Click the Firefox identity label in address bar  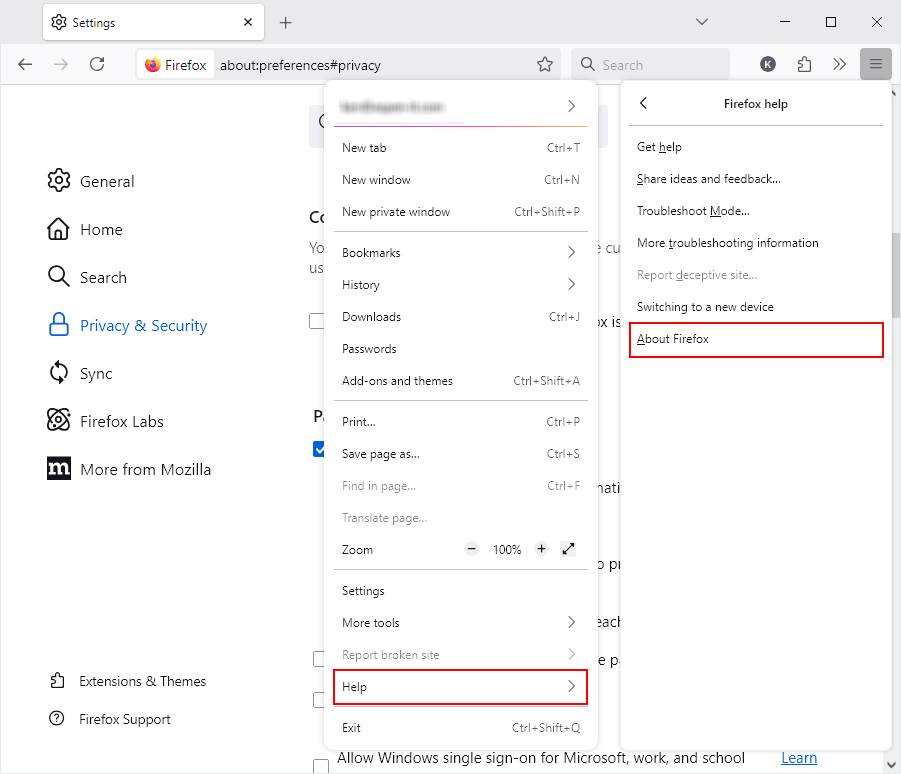point(176,64)
